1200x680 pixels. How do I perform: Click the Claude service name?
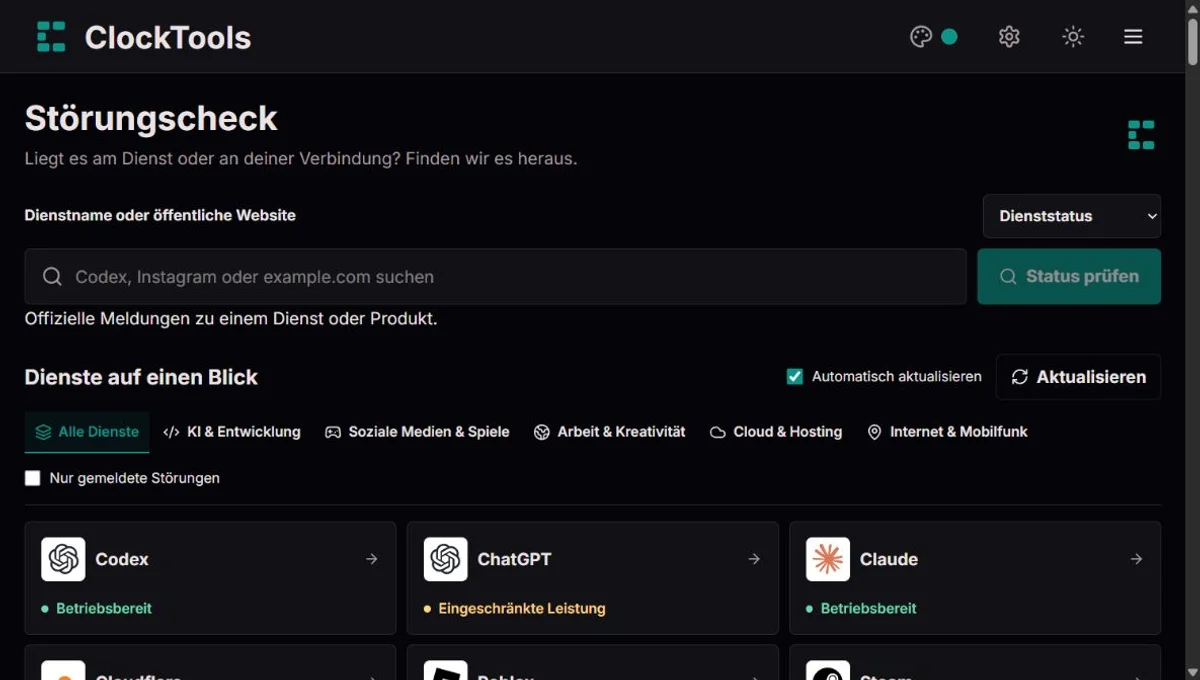click(x=889, y=559)
